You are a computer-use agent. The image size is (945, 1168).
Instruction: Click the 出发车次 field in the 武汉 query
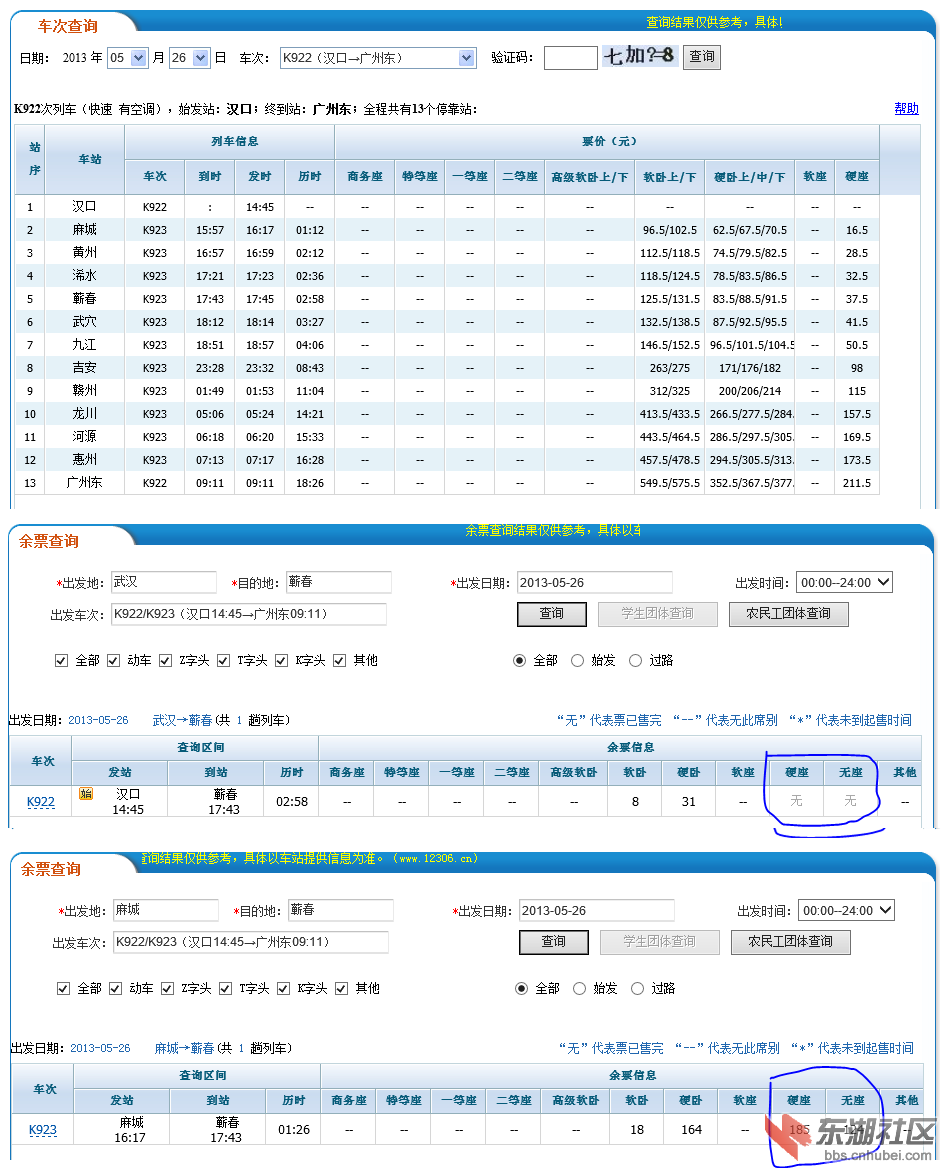click(249, 614)
